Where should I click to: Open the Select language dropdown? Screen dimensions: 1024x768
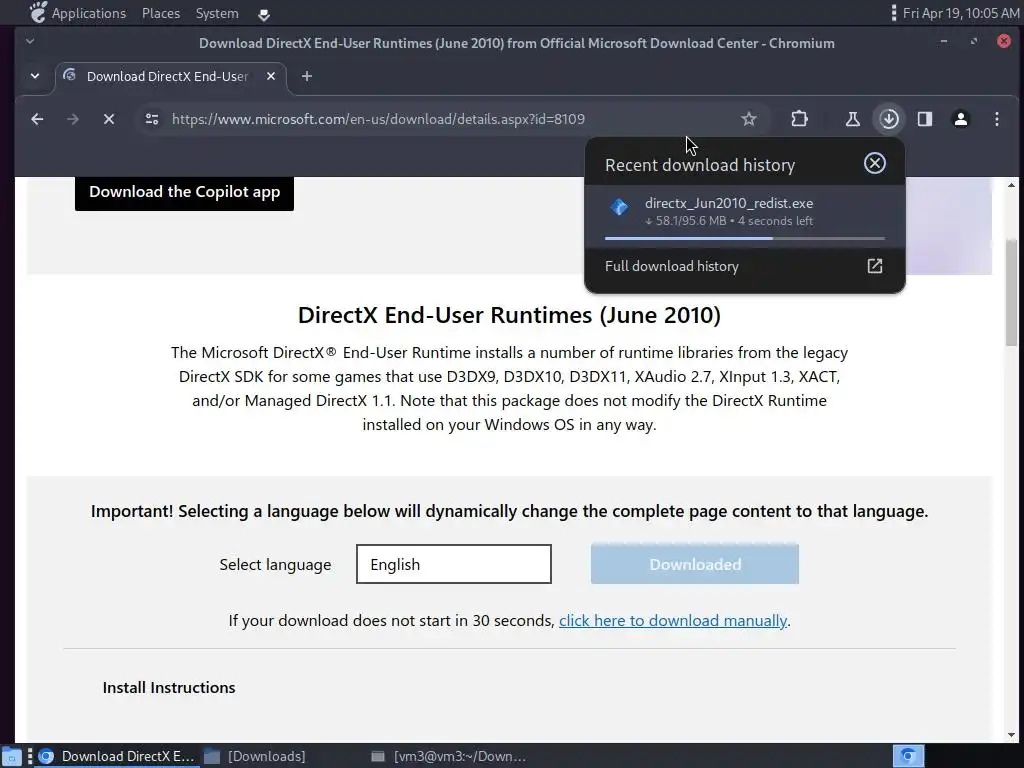(x=454, y=564)
